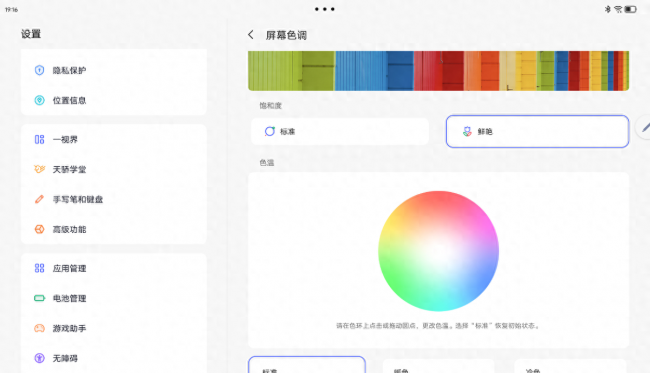Open 高级功能 icon
This screenshot has width=650, height=373.
tap(39, 229)
